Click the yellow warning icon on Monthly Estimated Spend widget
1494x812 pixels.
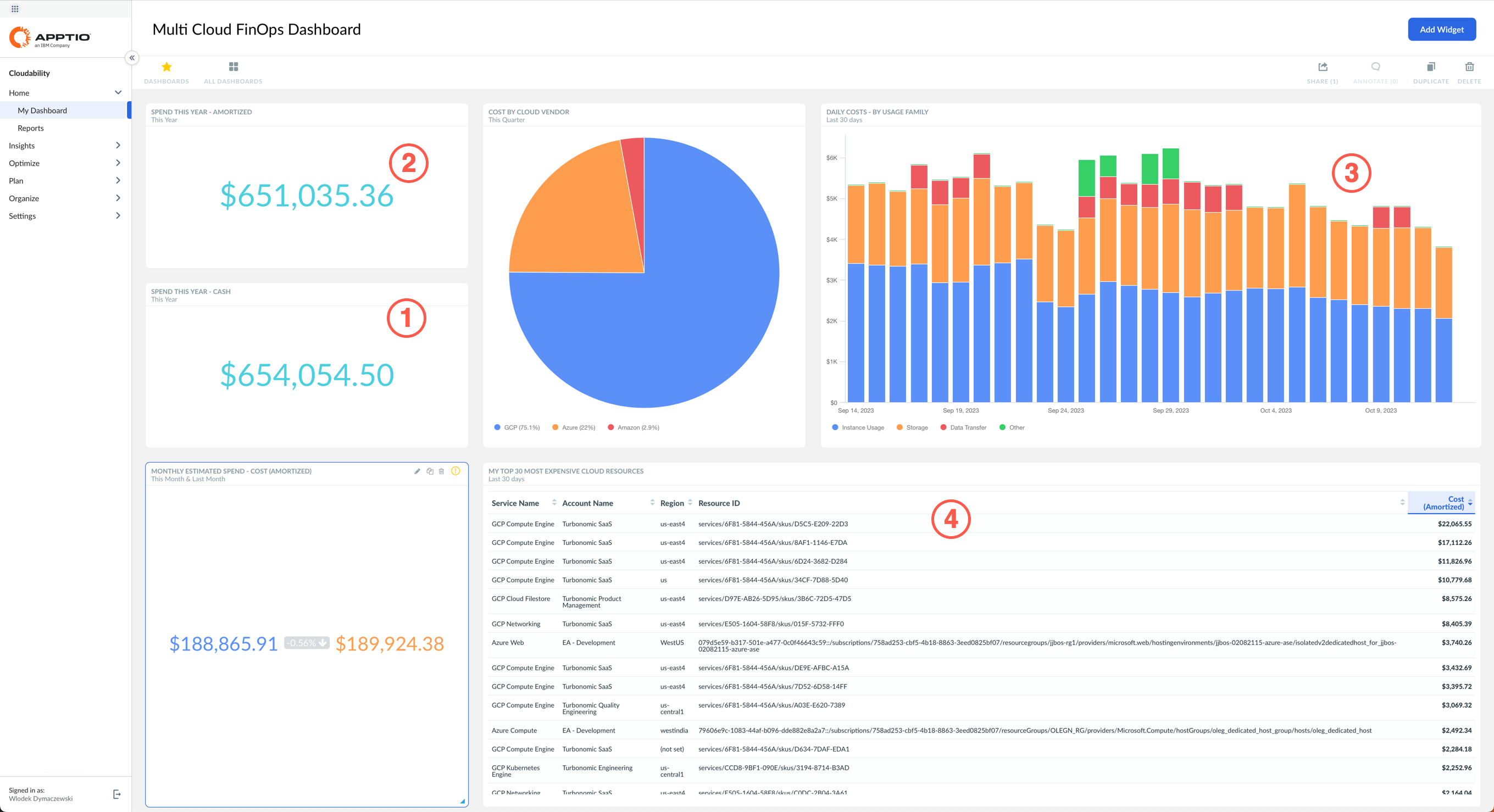point(456,471)
